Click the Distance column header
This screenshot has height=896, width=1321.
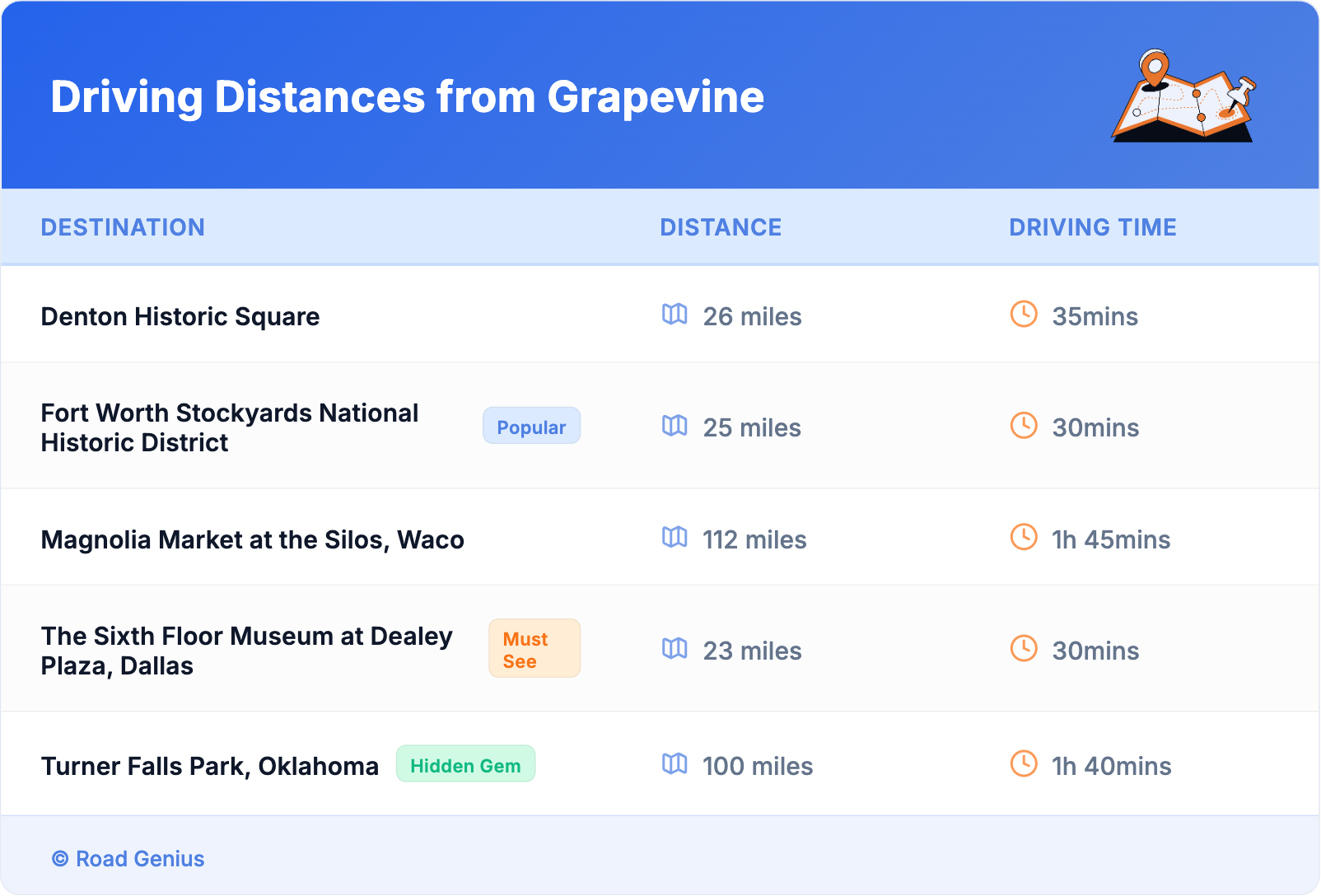click(x=721, y=227)
